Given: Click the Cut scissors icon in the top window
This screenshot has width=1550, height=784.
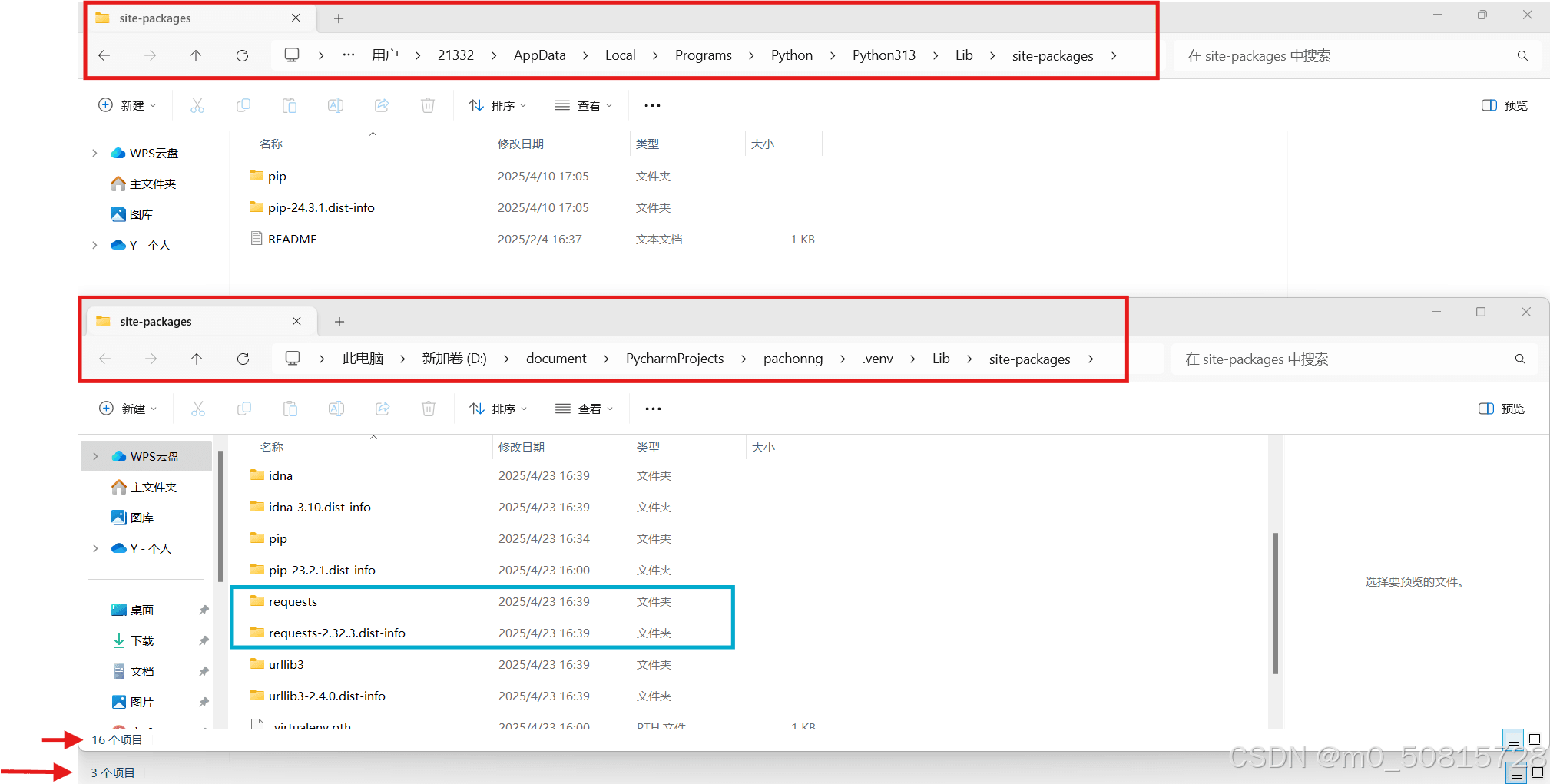Looking at the screenshot, I should pos(197,105).
